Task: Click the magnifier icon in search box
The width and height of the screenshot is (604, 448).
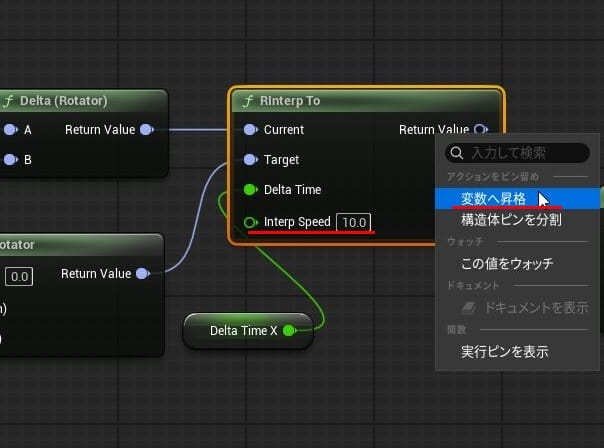Action: coord(457,153)
